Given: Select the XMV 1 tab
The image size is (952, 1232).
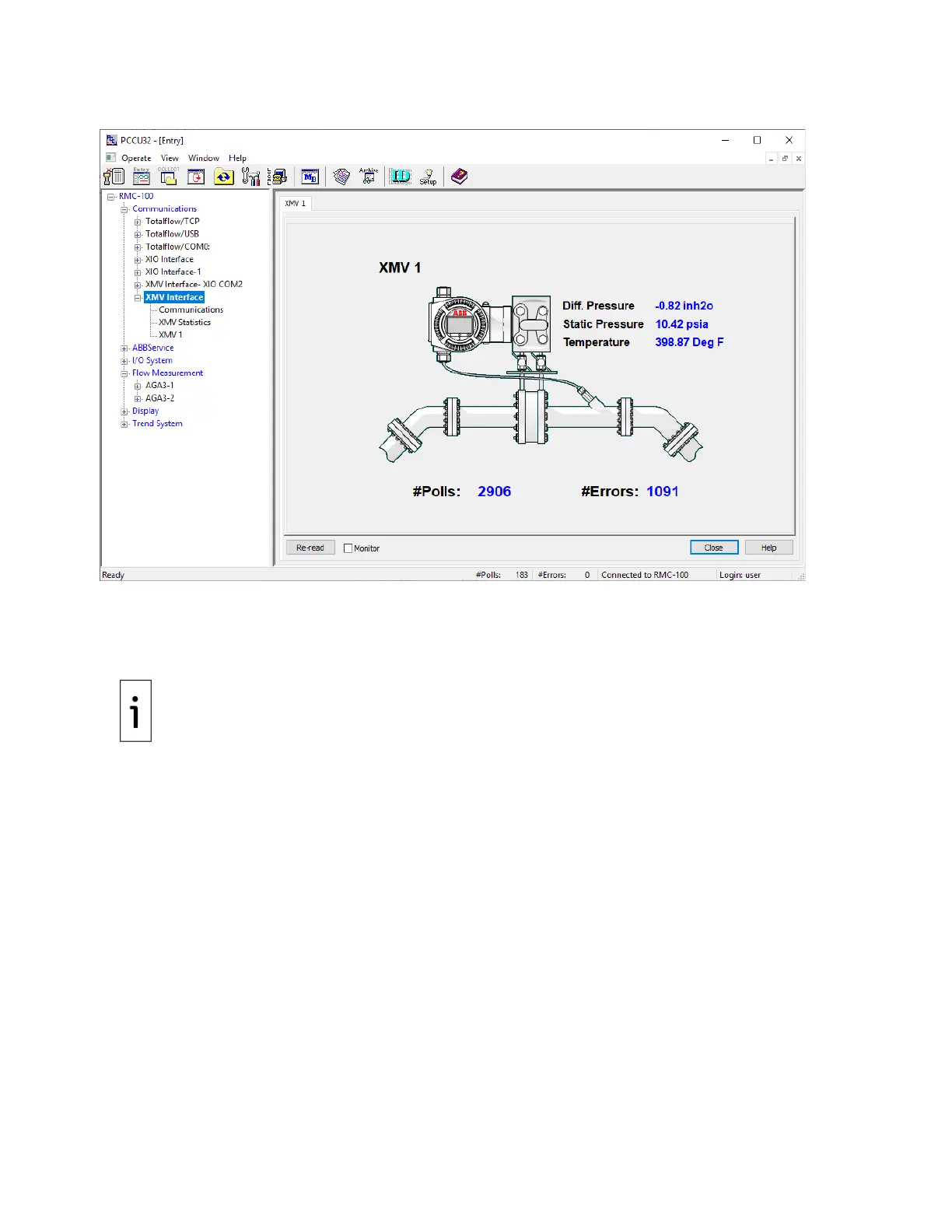Looking at the screenshot, I should pos(296,203).
